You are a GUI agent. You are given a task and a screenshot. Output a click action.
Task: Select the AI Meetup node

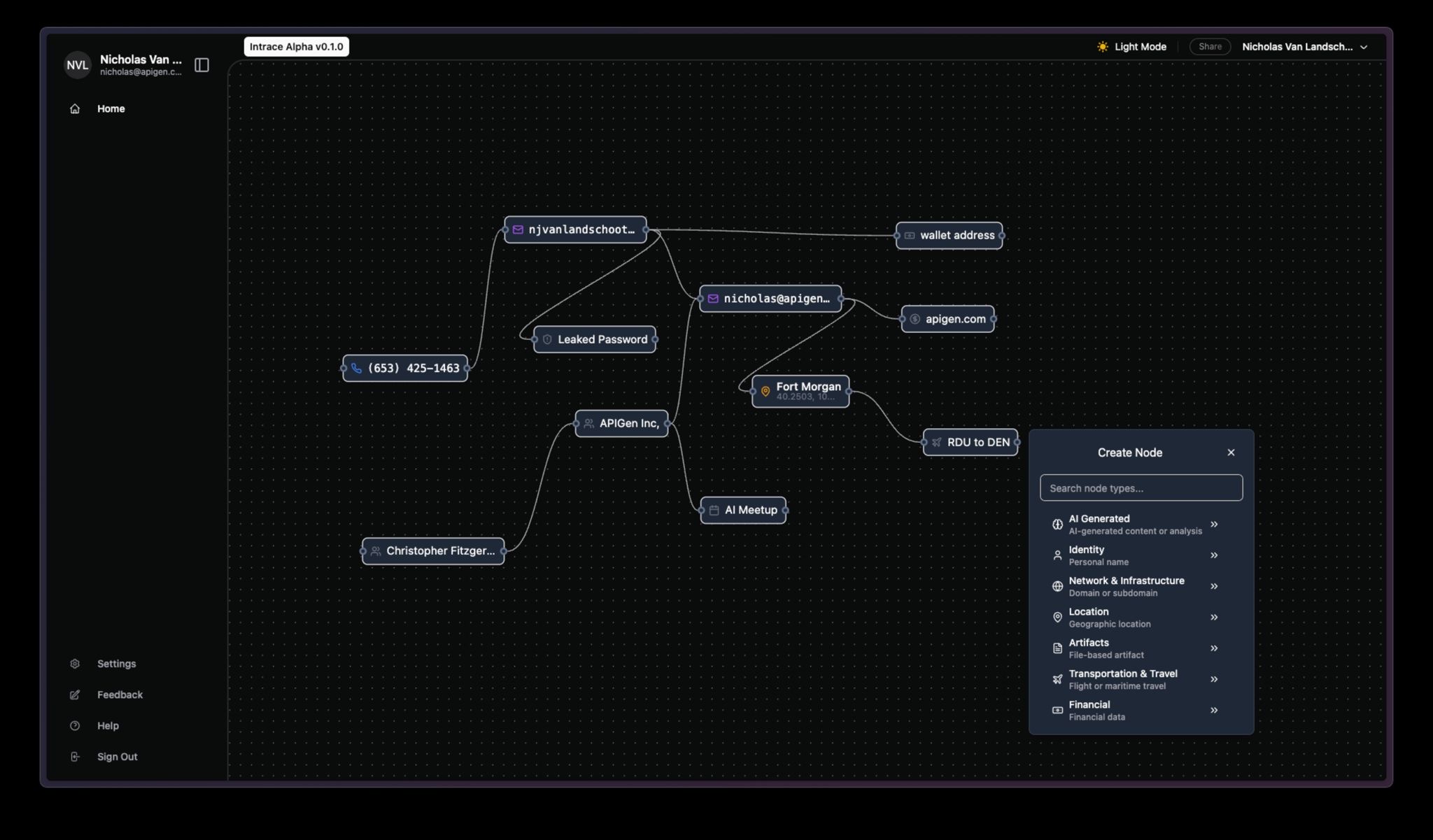coord(743,510)
